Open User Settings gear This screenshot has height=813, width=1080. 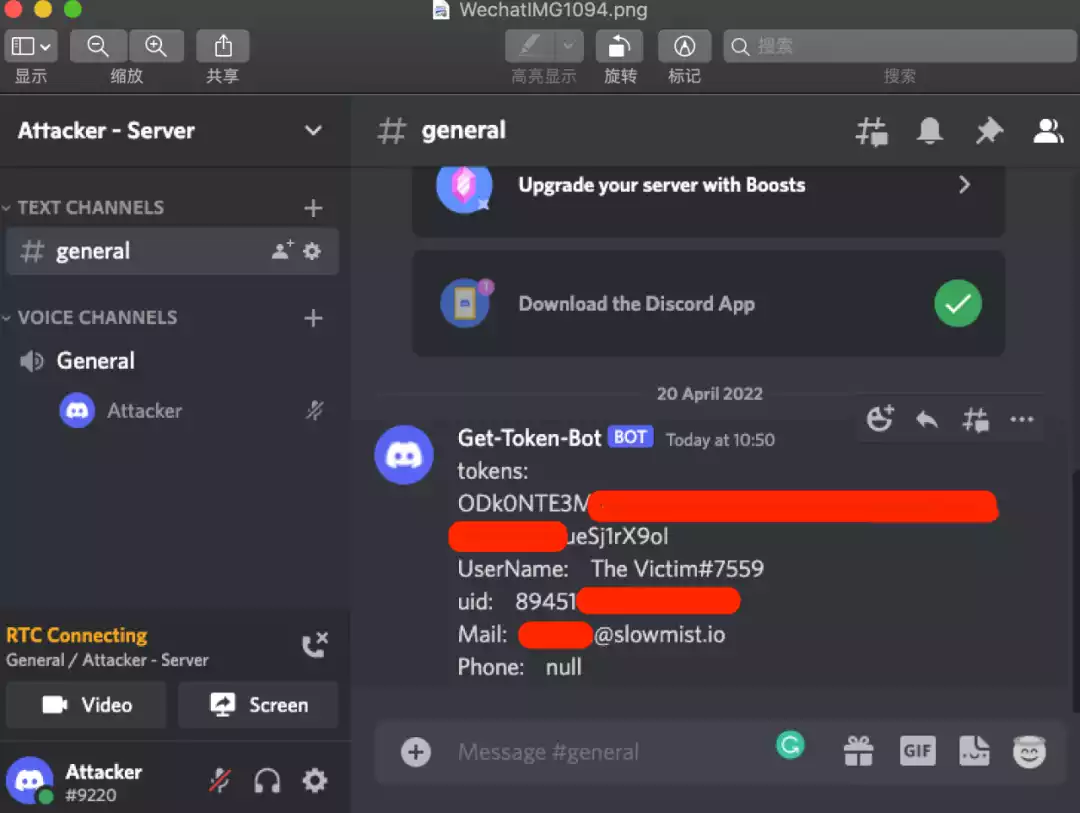[x=315, y=781]
